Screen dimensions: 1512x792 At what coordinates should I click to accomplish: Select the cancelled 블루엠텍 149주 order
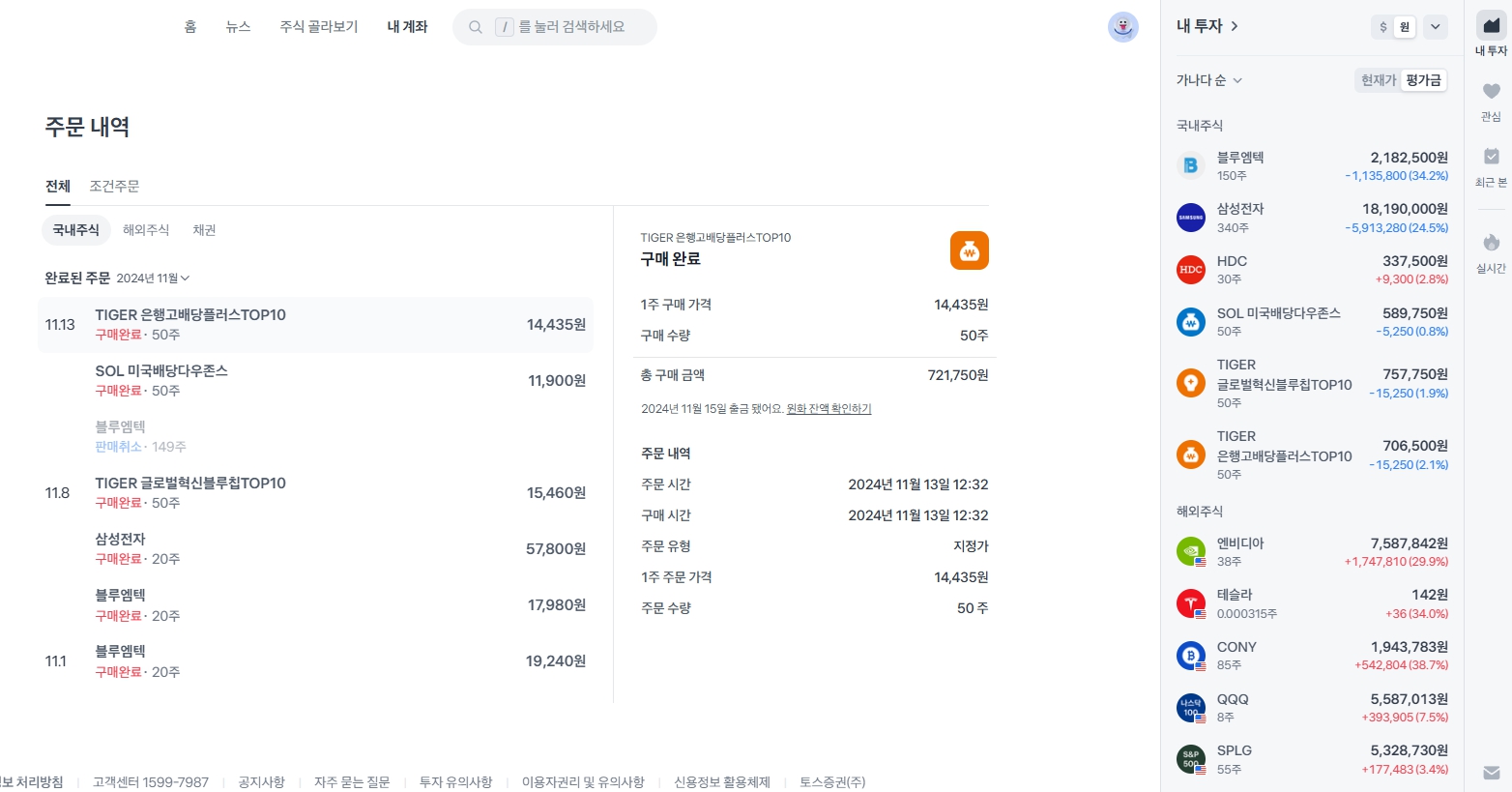pos(315,437)
